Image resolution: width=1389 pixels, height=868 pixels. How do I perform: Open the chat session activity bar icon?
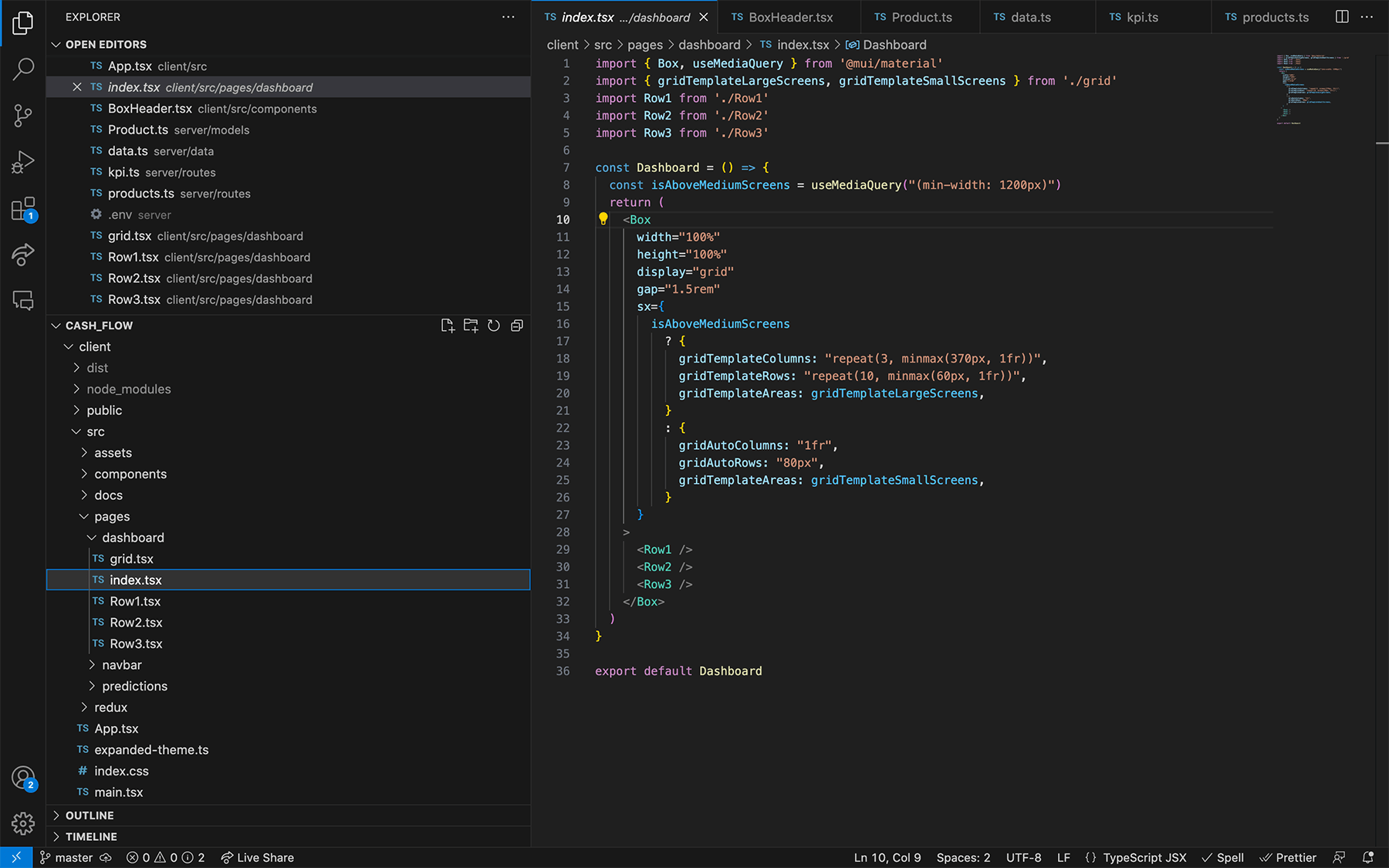click(x=23, y=300)
